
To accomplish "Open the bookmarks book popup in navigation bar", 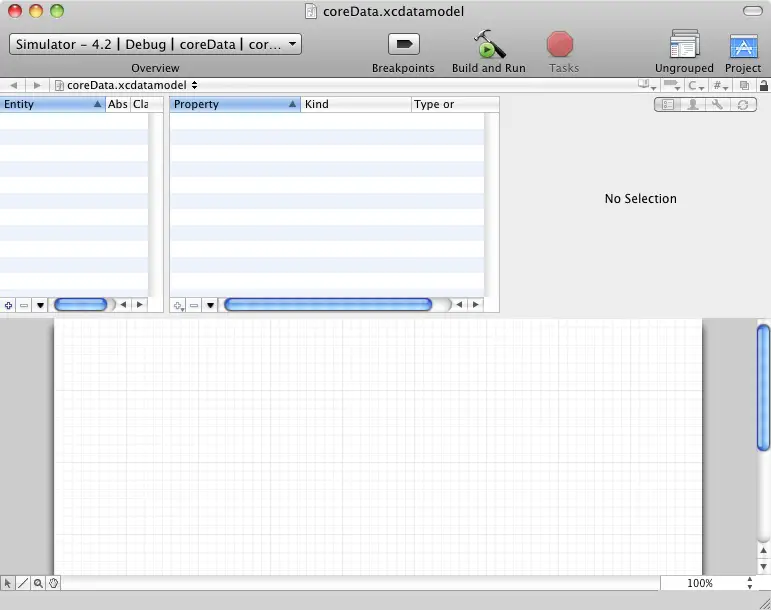I will click(647, 85).
